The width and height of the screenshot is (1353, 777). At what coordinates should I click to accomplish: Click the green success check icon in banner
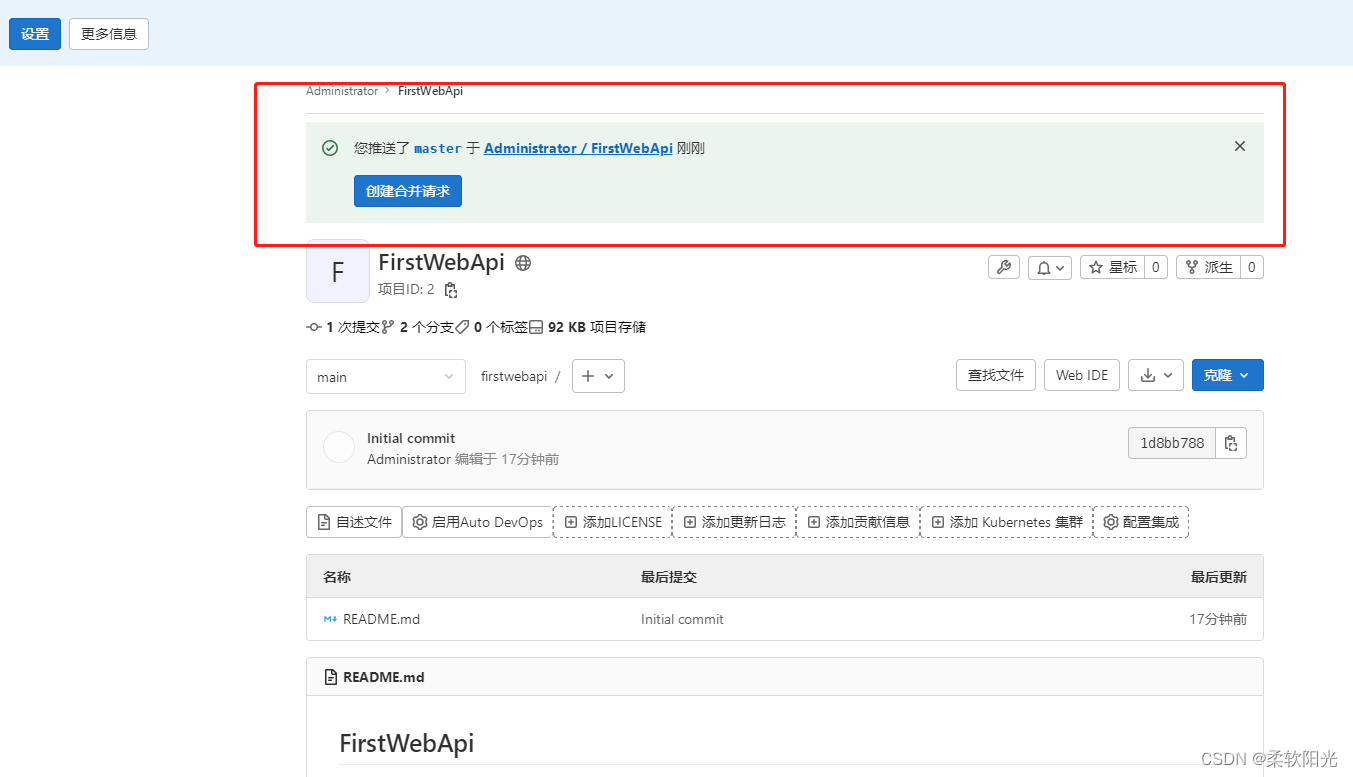pos(330,148)
